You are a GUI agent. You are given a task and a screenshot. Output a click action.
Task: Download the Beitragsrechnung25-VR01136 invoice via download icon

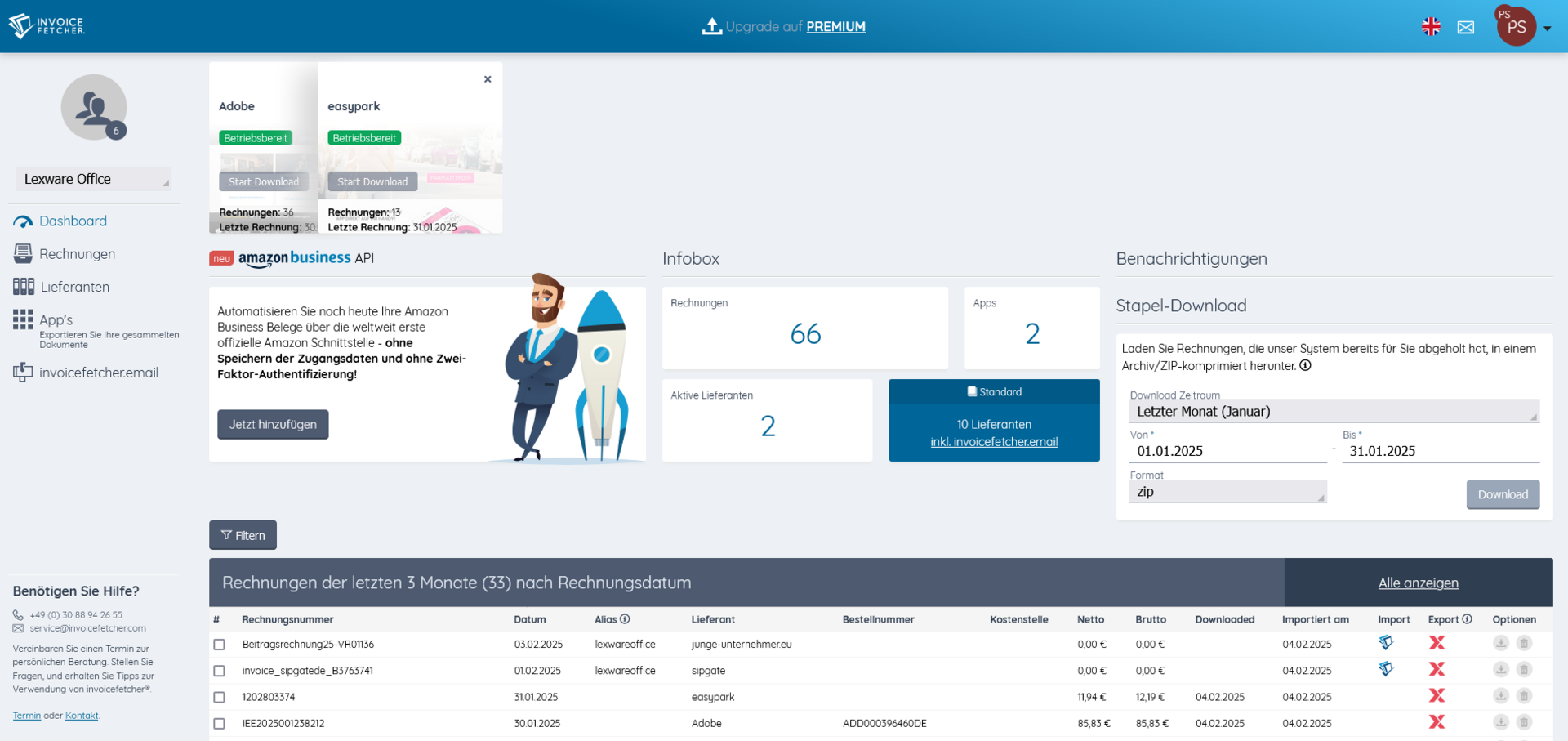click(1501, 644)
